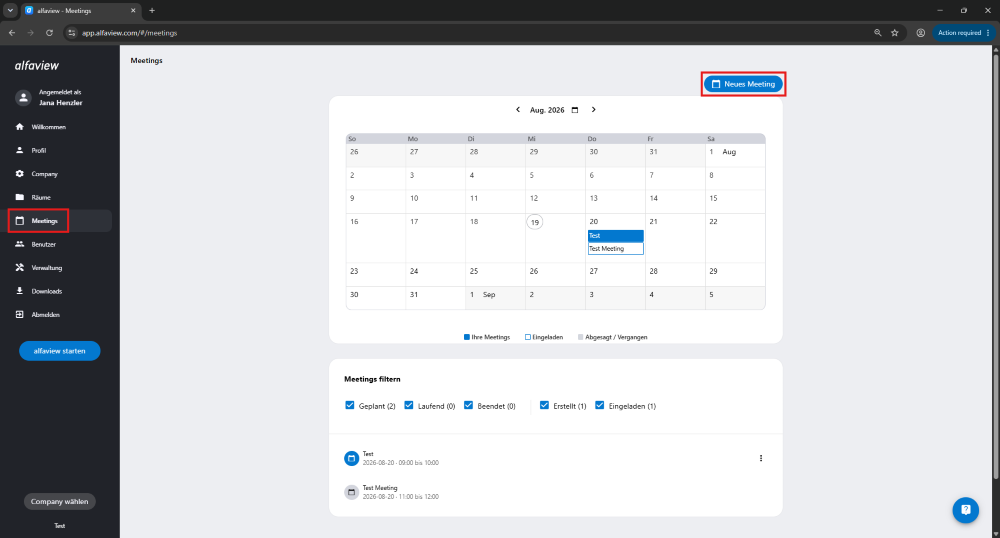Select Meetings in the sidebar

(59, 221)
